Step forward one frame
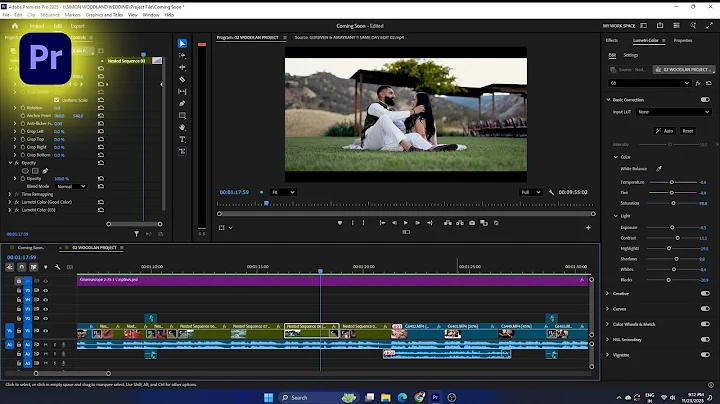 pyautogui.click(x=417, y=223)
